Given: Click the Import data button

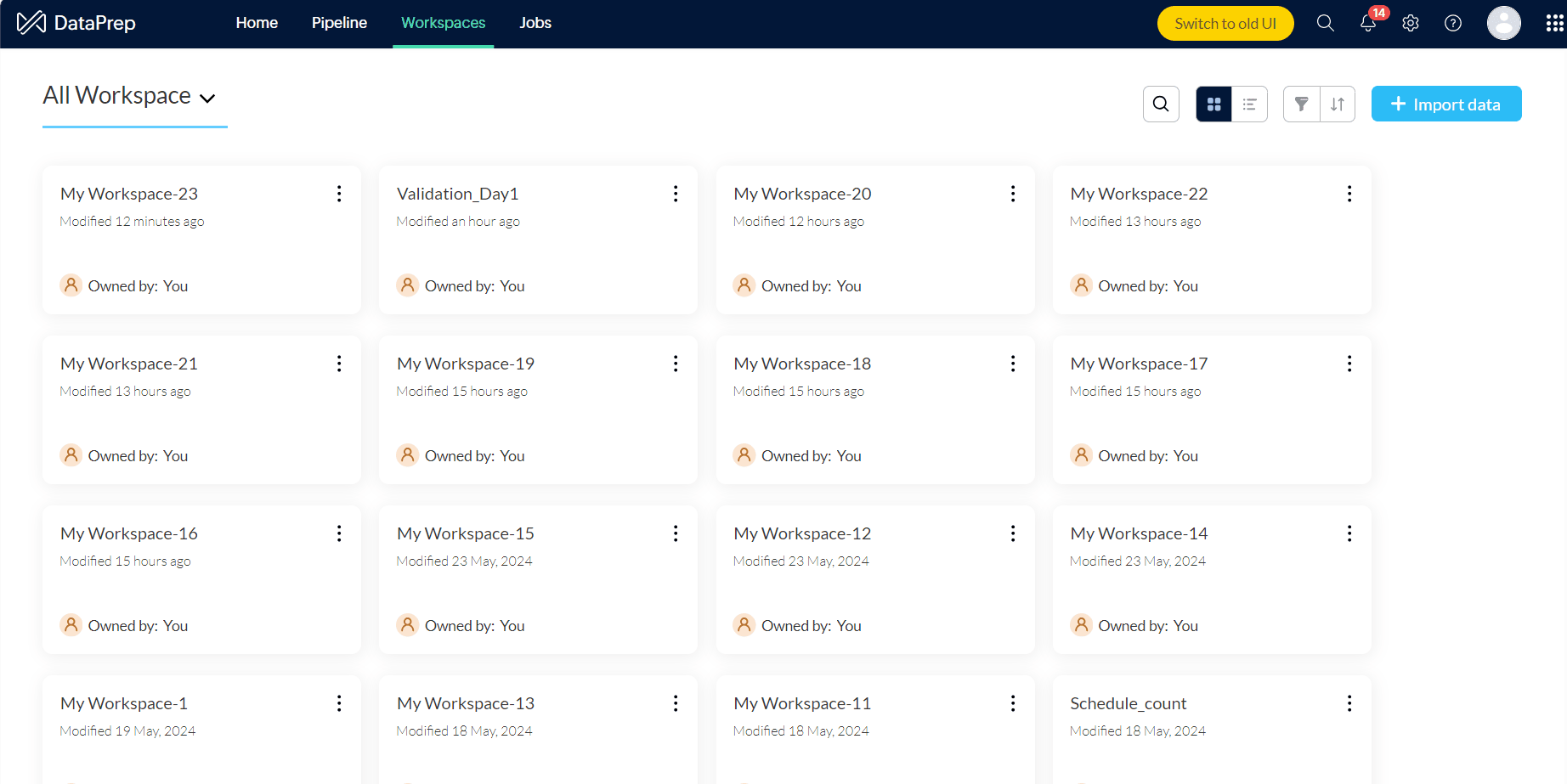Looking at the screenshot, I should [x=1446, y=104].
